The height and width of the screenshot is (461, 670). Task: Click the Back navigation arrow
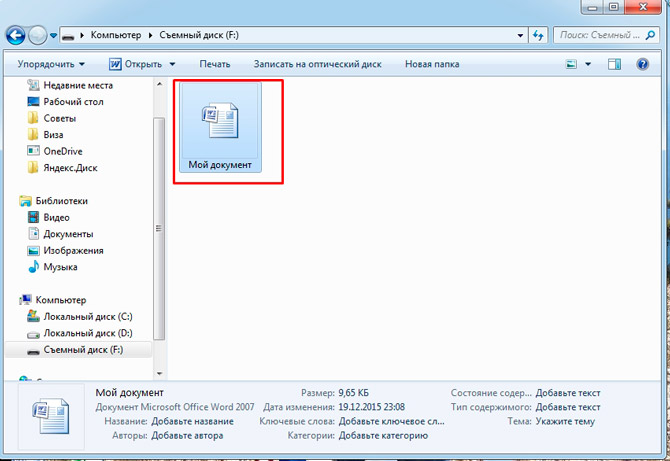click(x=15, y=35)
